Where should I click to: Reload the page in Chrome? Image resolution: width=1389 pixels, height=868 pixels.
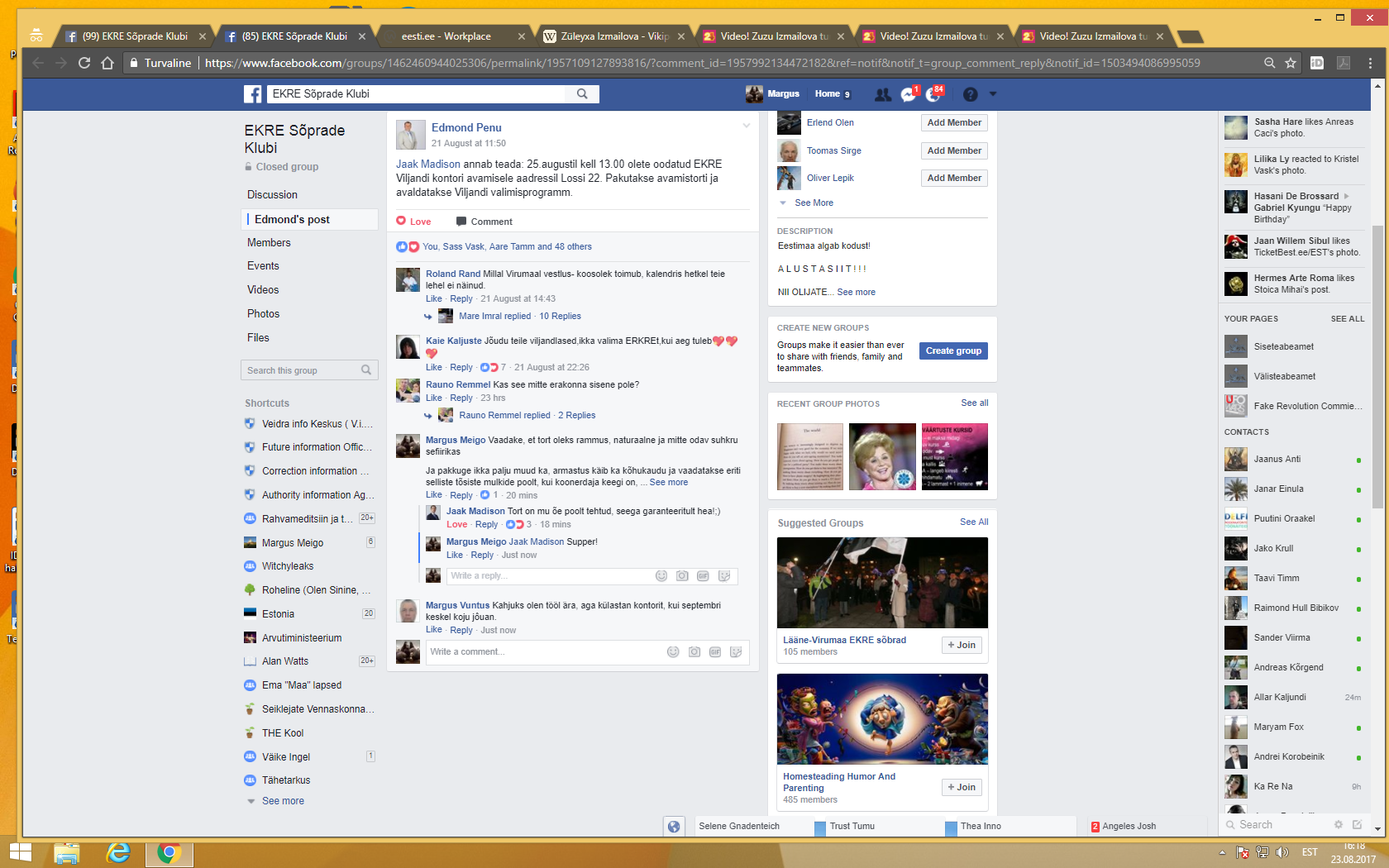click(x=84, y=63)
